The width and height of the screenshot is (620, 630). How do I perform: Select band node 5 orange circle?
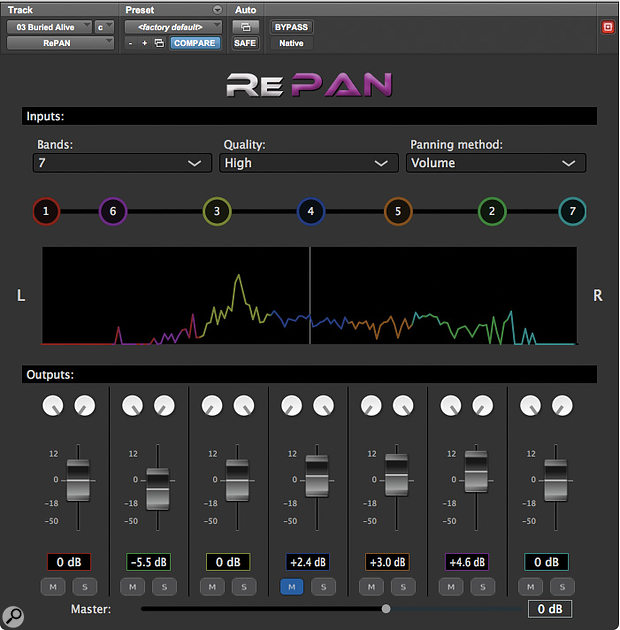398,211
